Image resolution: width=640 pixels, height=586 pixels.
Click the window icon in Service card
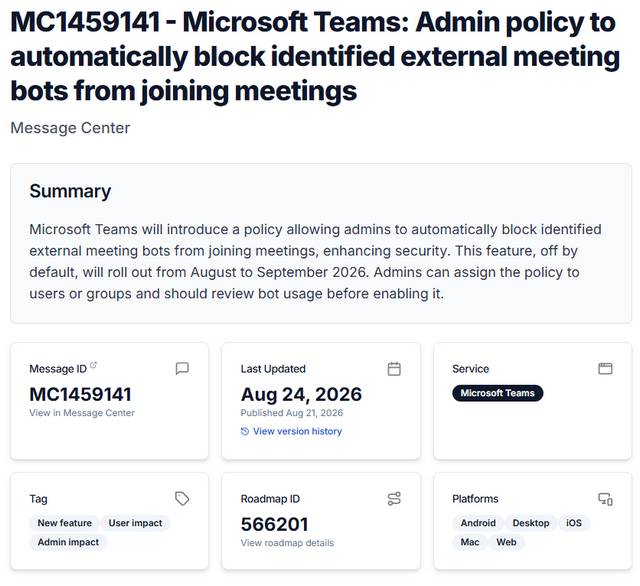coord(605,368)
